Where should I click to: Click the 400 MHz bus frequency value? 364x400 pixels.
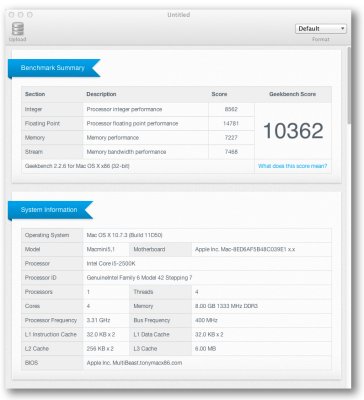[206, 320]
